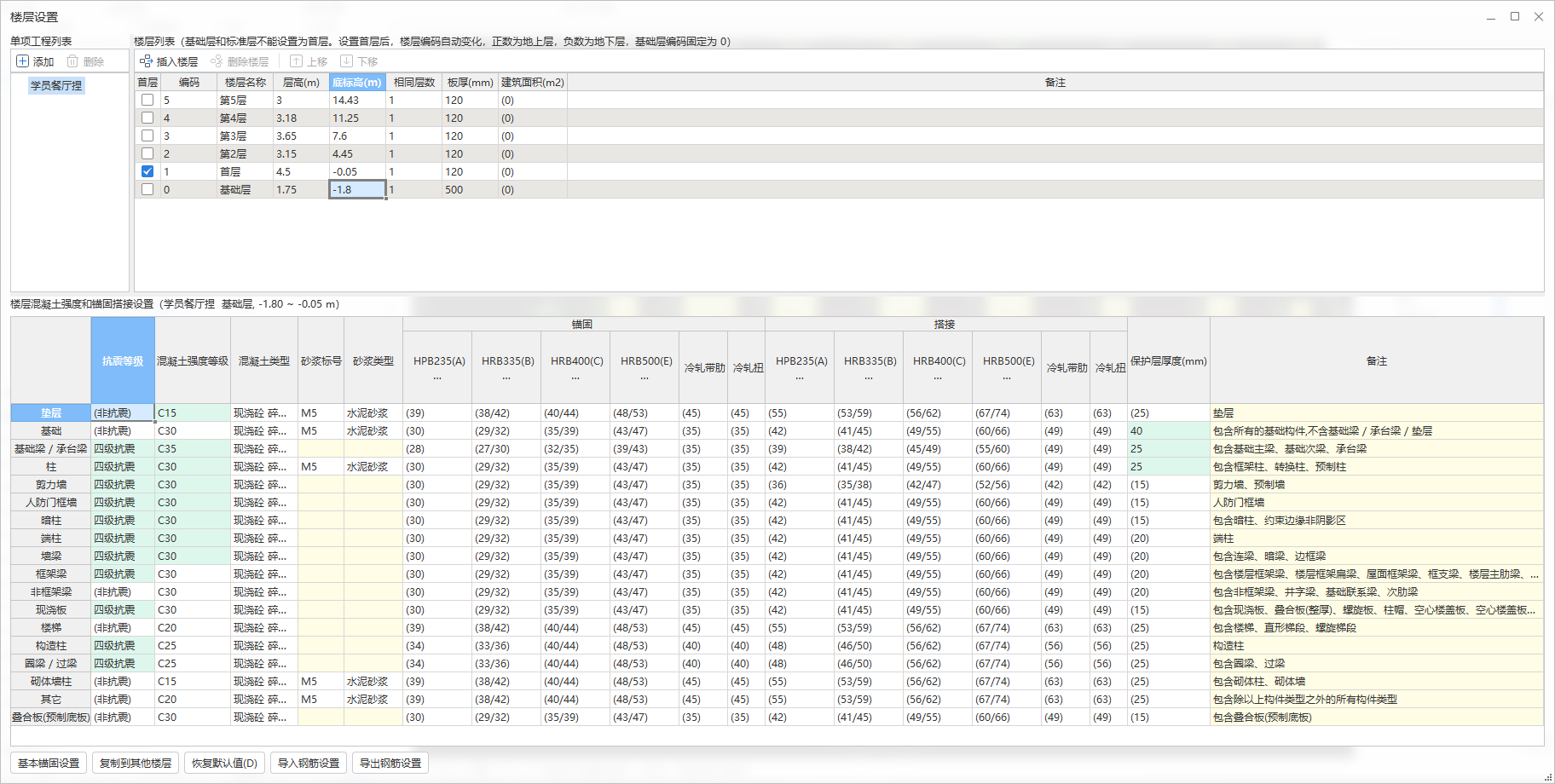Check the 首层 box for 第2层
The width and height of the screenshot is (1555, 784).
[147, 153]
